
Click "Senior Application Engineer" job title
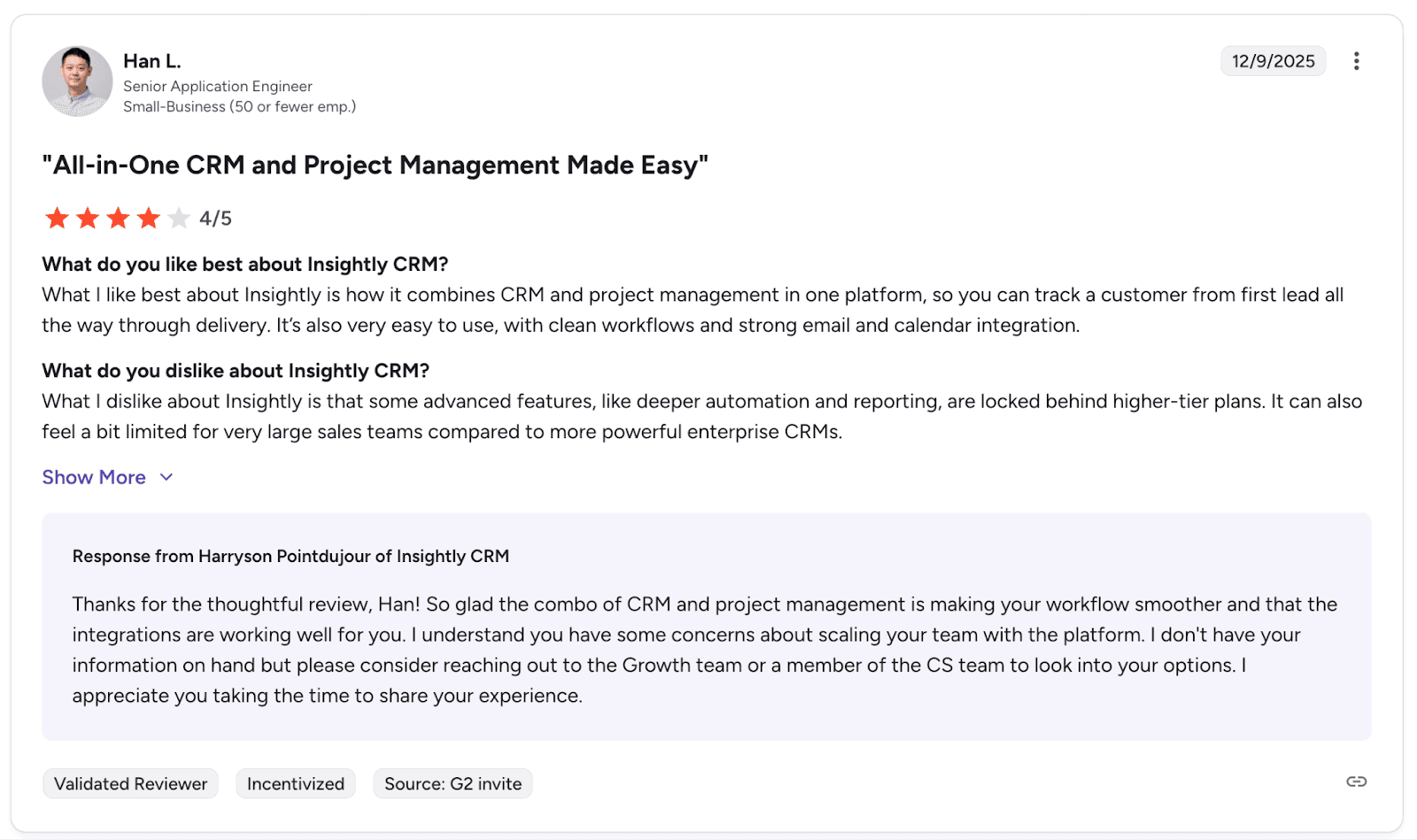coord(218,86)
